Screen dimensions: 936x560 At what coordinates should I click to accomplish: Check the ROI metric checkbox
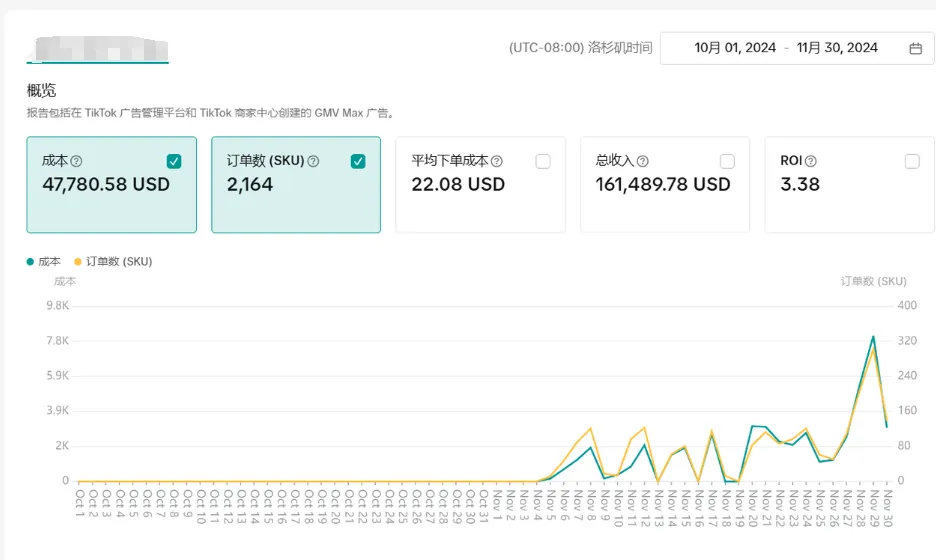912,161
